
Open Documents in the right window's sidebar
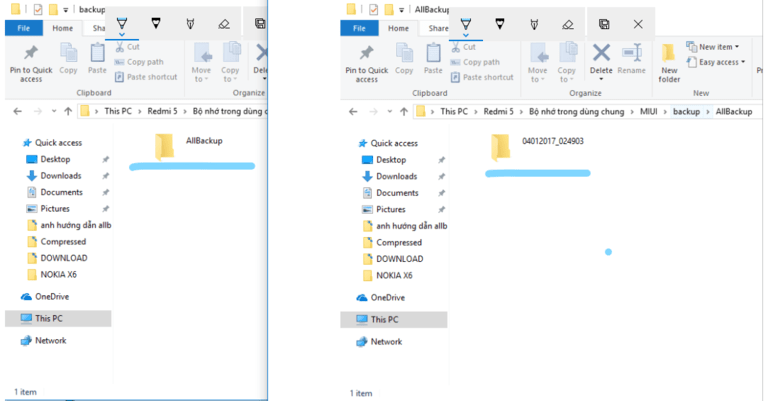(x=390, y=193)
